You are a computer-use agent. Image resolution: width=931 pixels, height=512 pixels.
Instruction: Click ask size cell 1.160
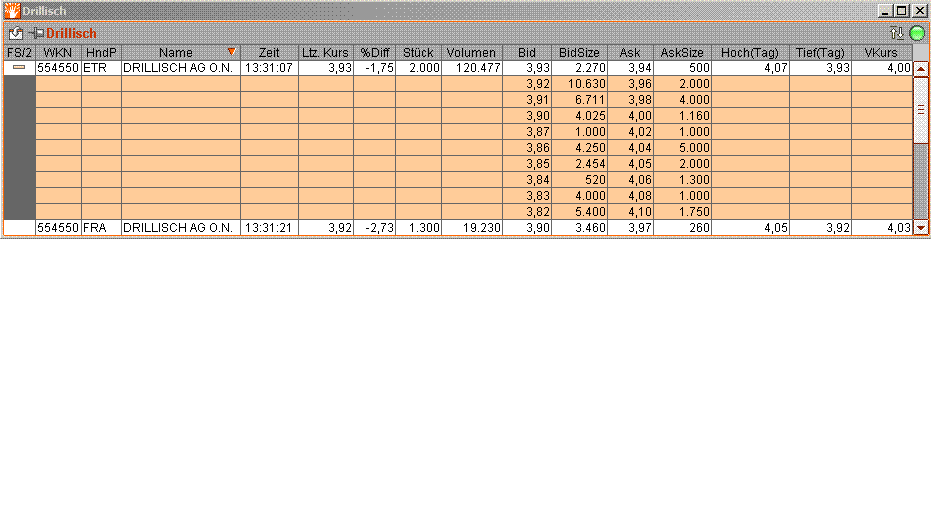pos(683,116)
